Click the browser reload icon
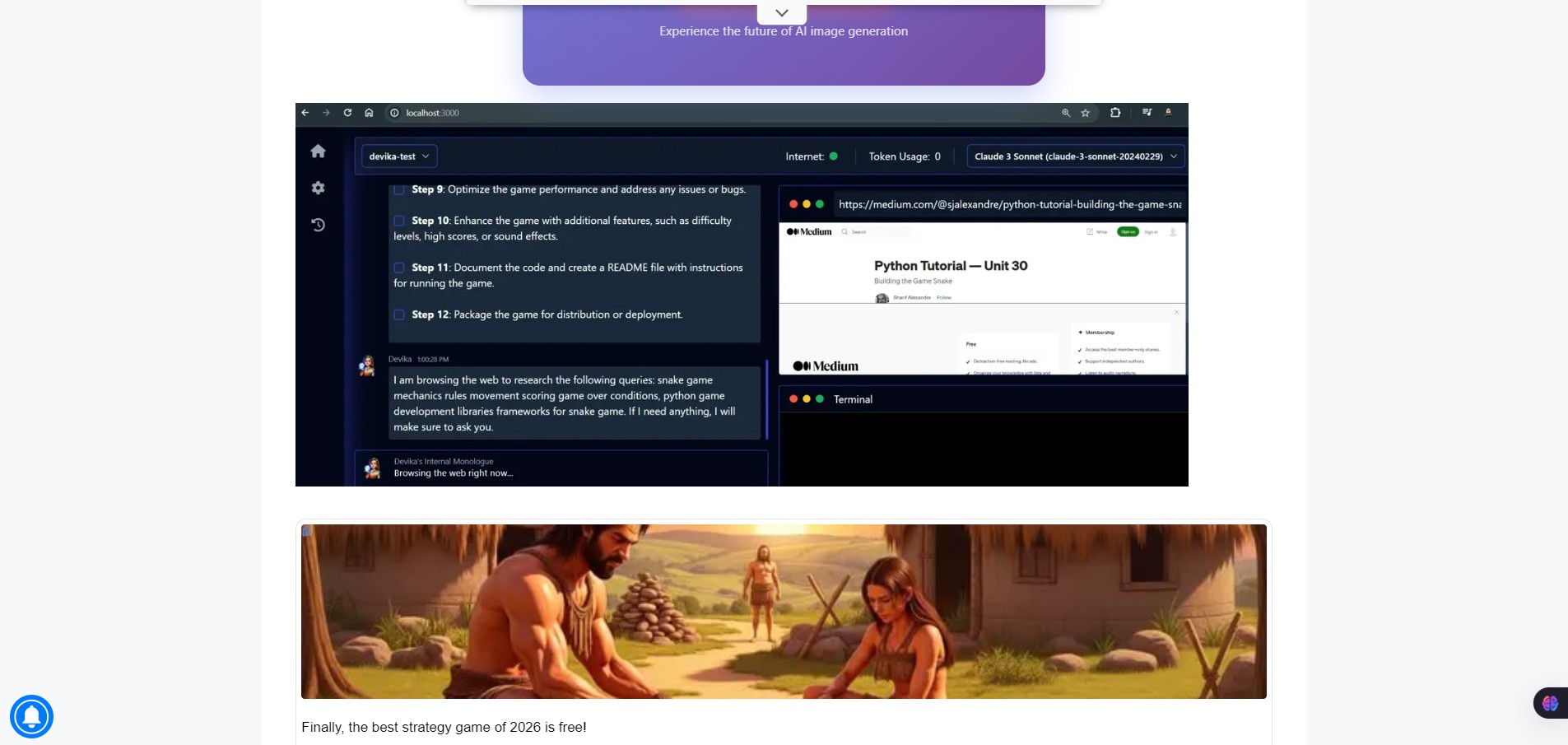Viewport: 1568px width, 745px height. pyautogui.click(x=347, y=113)
